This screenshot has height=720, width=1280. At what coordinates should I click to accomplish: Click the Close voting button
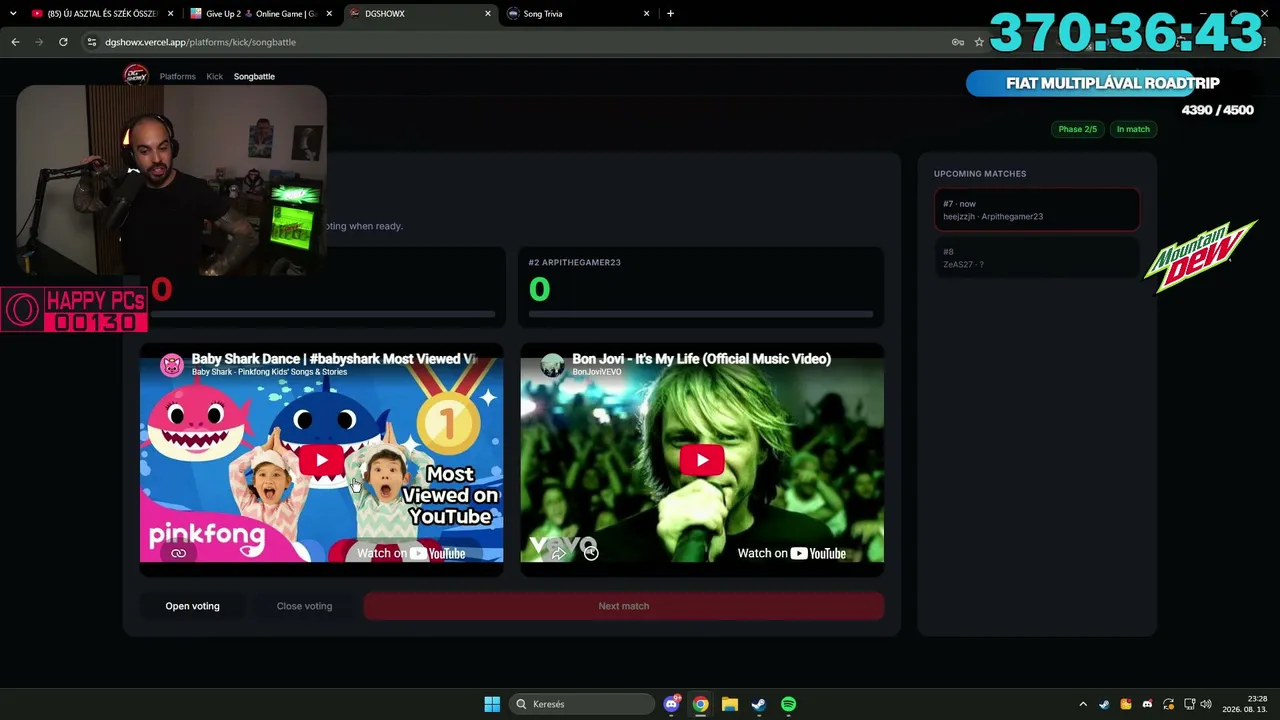click(304, 606)
